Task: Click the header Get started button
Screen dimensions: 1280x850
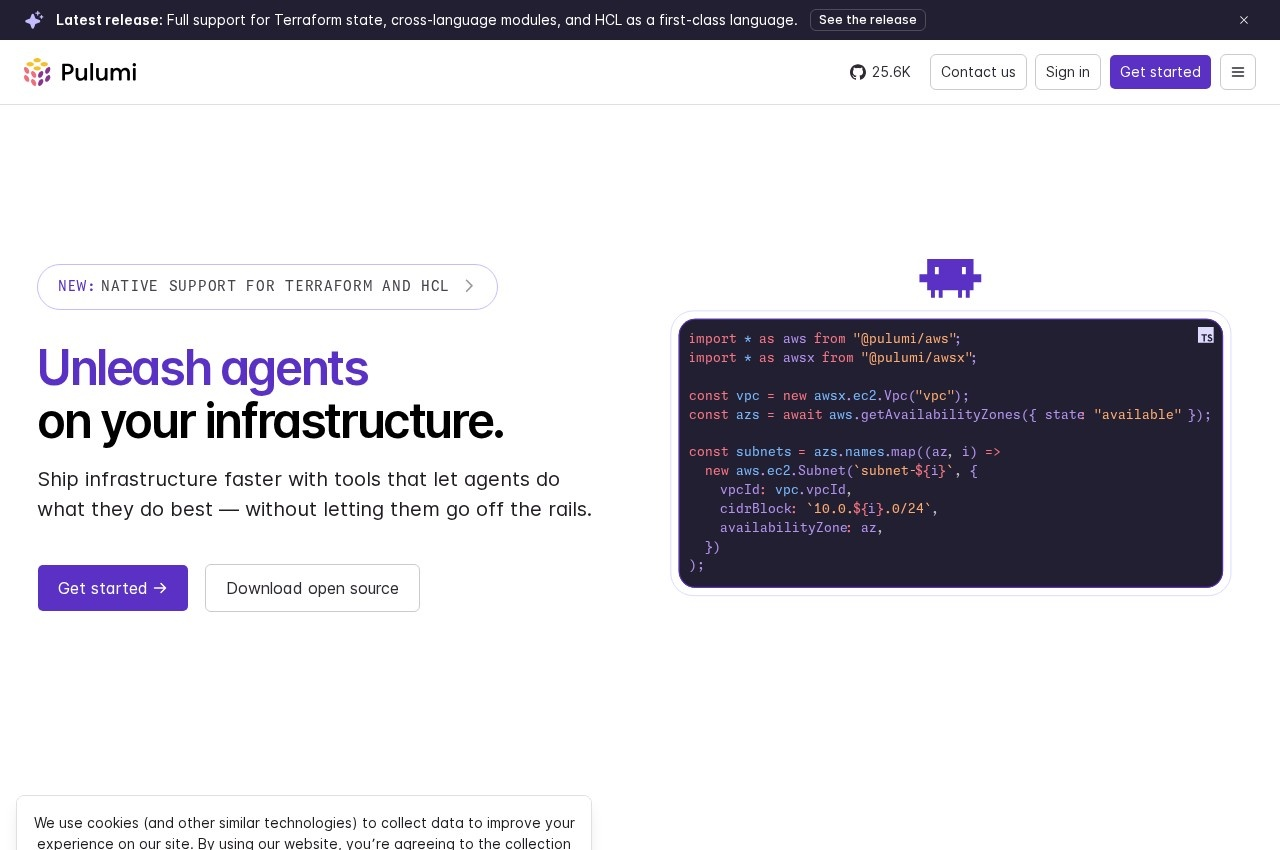Action: click(1160, 72)
